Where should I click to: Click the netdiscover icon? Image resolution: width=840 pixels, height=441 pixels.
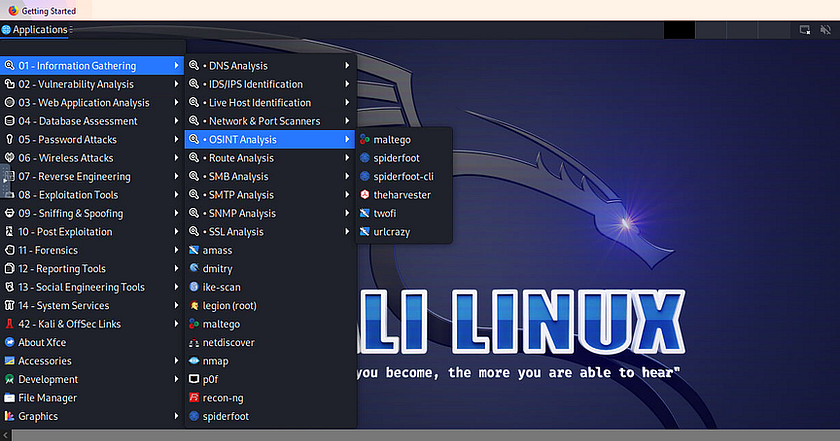(194, 342)
